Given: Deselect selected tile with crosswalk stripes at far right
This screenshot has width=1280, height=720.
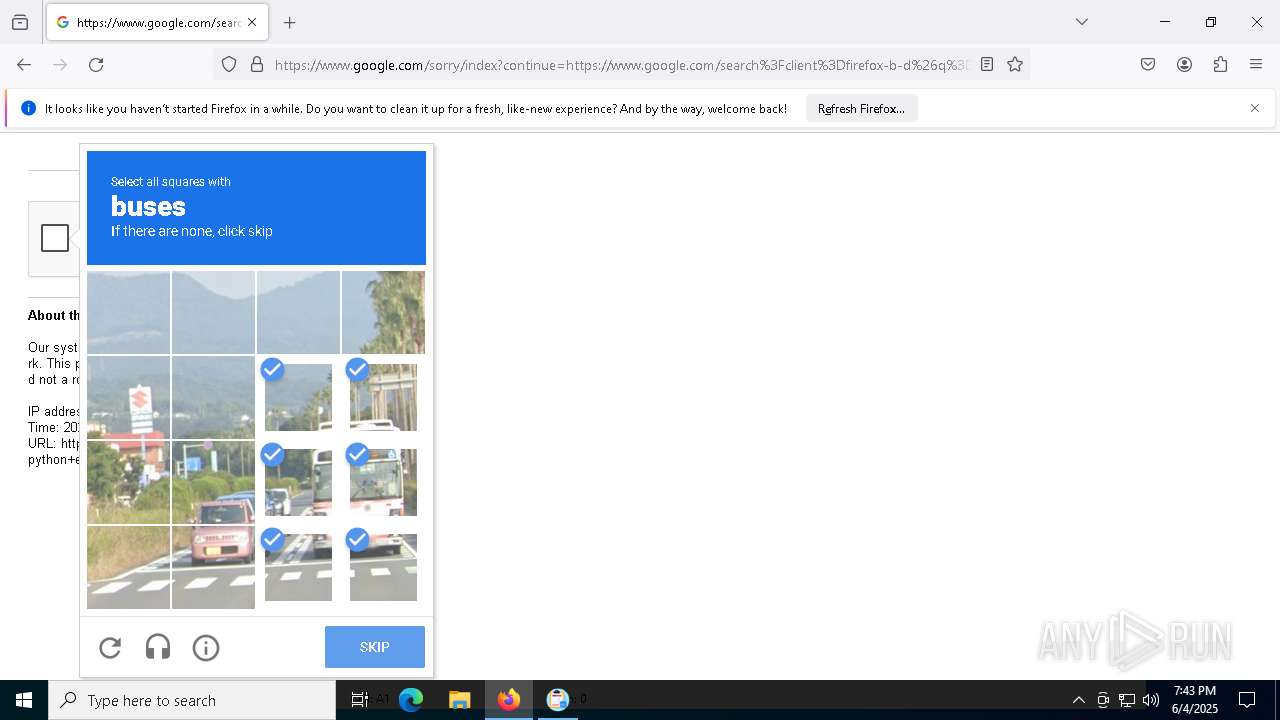Looking at the screenshot, I should tap(383, 567).
